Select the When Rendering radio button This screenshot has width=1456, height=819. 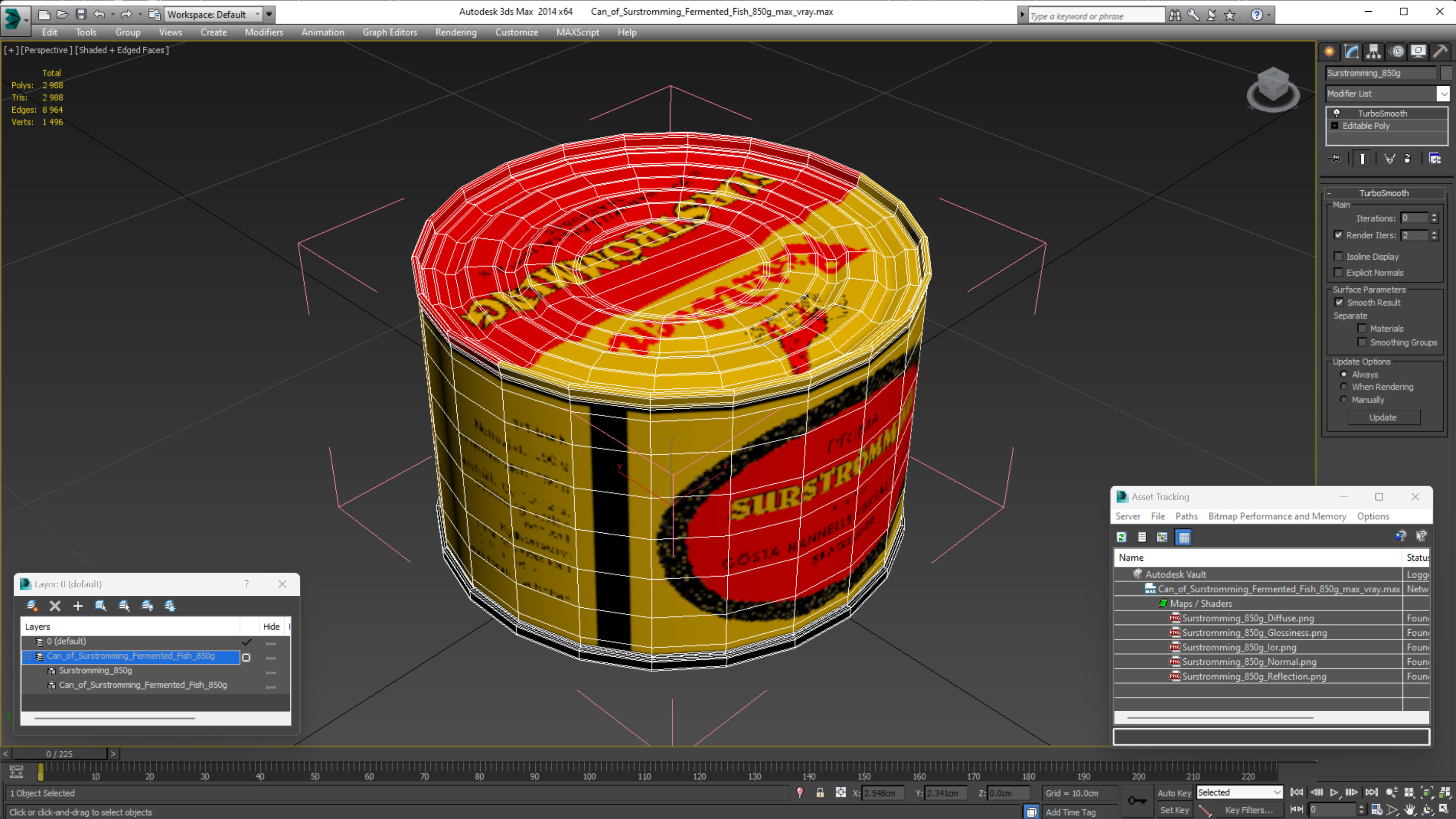1344,387
